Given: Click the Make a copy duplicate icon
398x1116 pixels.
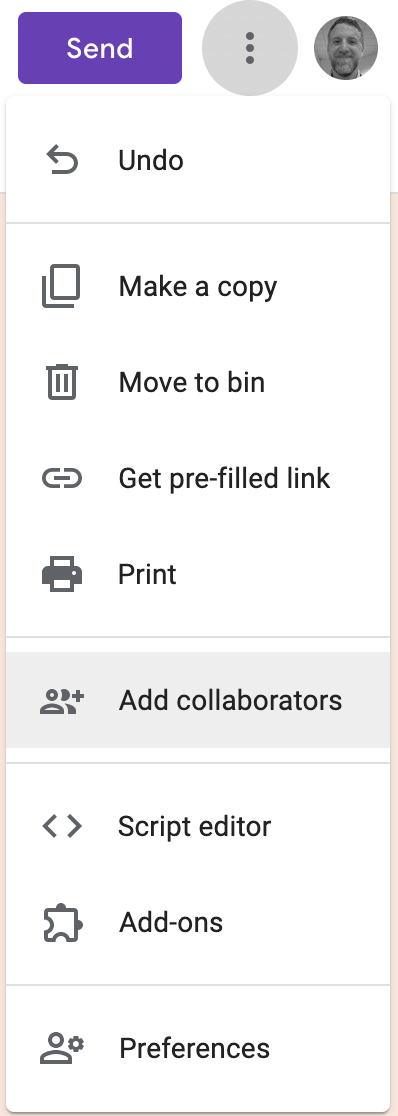Looking at the screenshot, I should 61,286.
